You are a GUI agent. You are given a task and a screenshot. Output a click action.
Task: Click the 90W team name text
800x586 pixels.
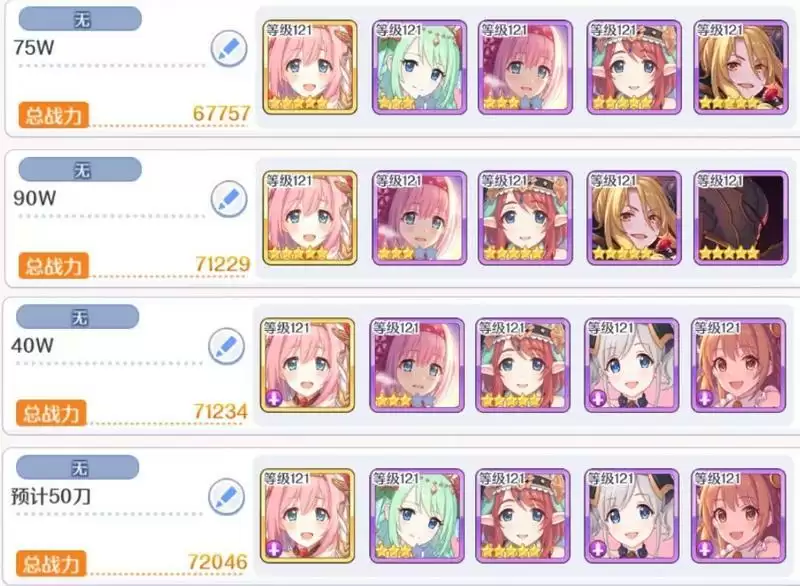coord(35,198)
